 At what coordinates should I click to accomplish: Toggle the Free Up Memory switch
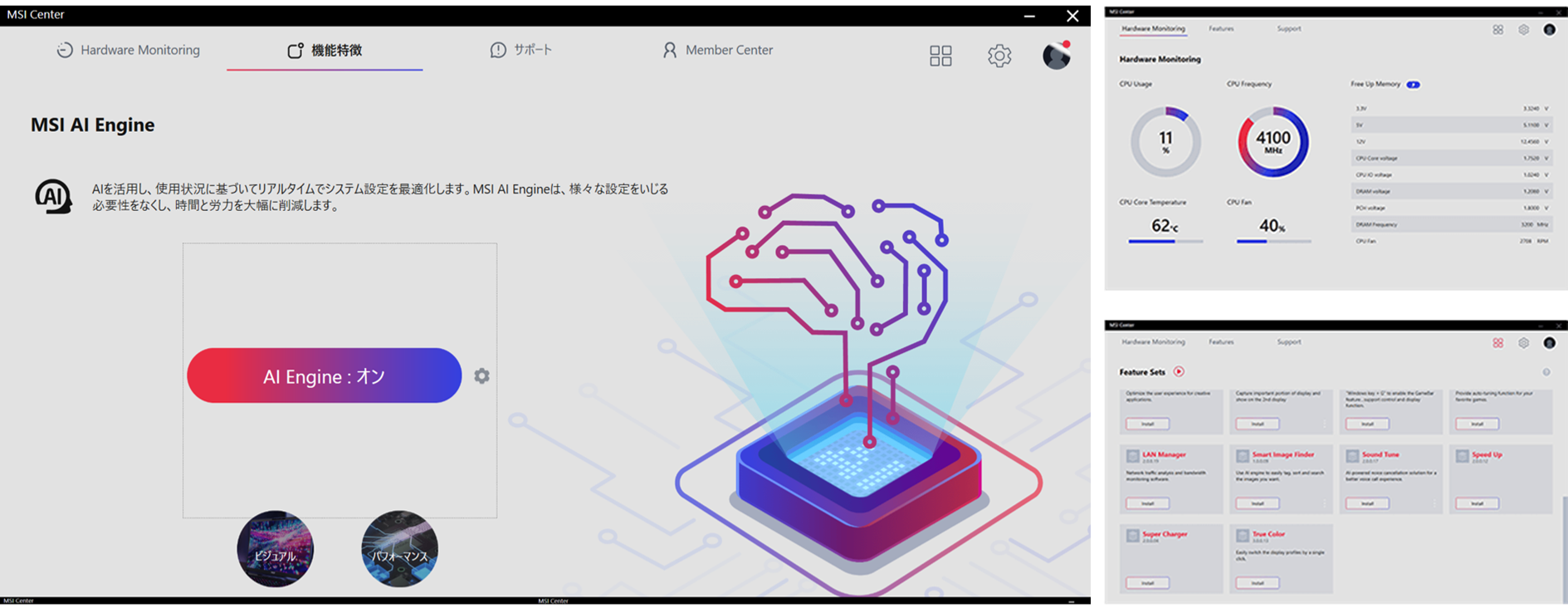pos(1413,85)
